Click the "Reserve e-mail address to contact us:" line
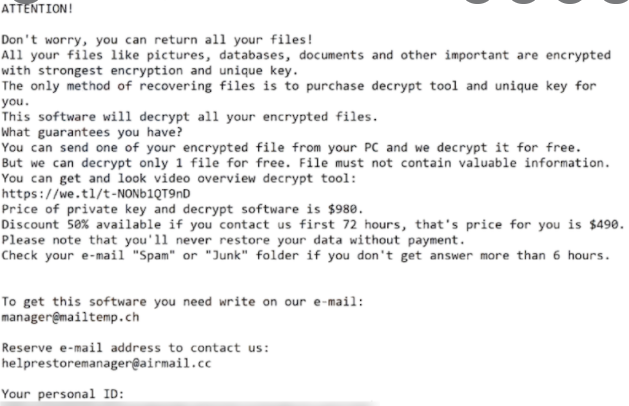The height and width of the screenshot is (406, 629). (134, 346)
